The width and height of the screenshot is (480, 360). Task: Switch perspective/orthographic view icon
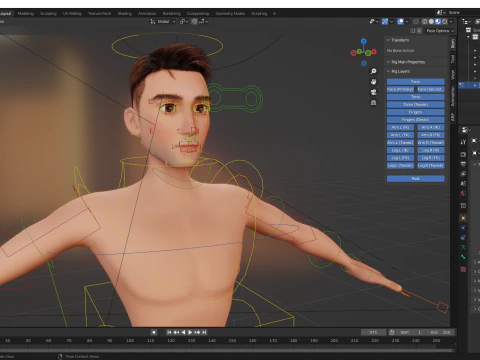(374, 103)
